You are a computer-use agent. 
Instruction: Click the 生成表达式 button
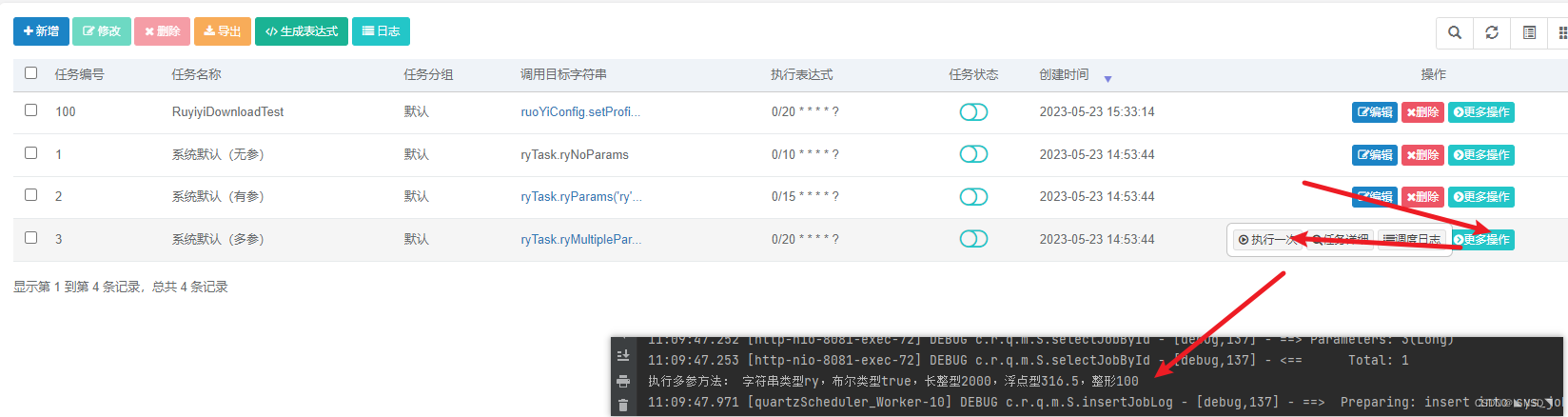point(302,31)
